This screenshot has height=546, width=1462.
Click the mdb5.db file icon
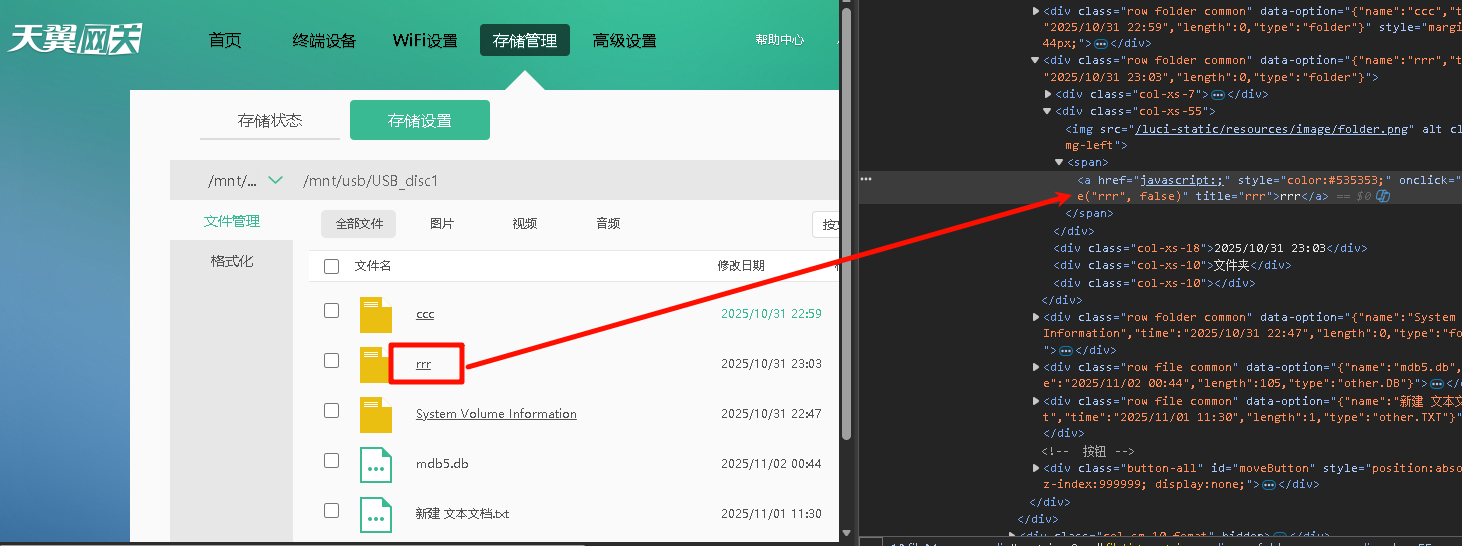point(376,465)
